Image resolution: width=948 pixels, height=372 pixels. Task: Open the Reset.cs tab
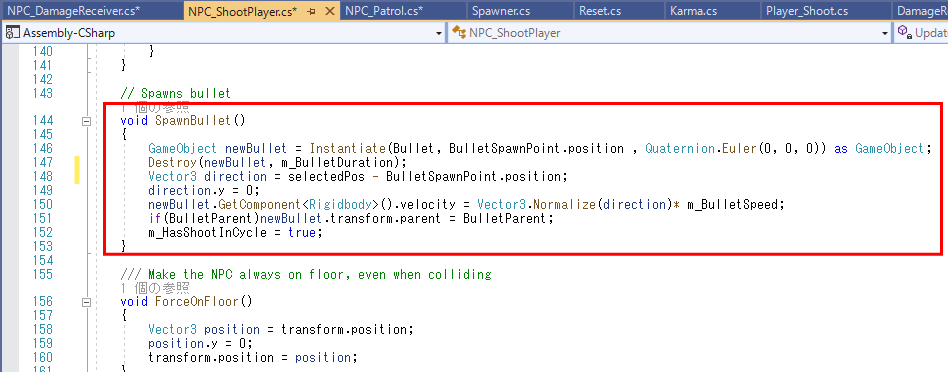click(x=600, y=11)
